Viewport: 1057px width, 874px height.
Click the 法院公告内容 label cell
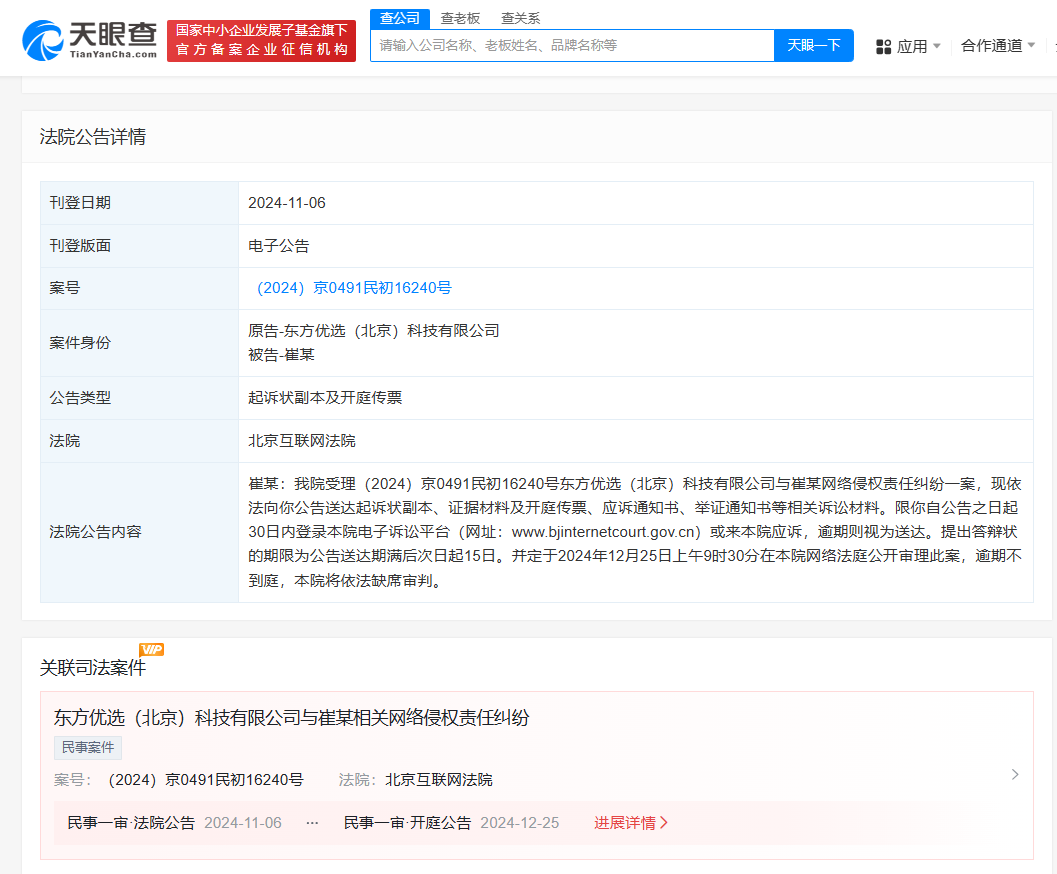[140, 532]
